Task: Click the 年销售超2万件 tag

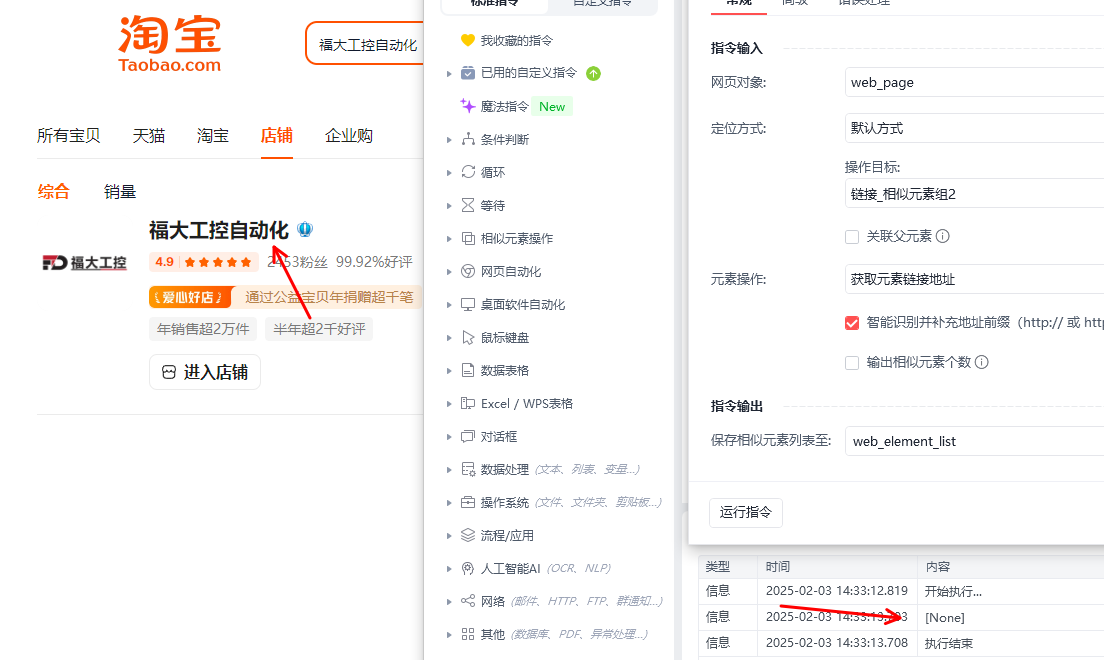Action: (x=203, y=329)
